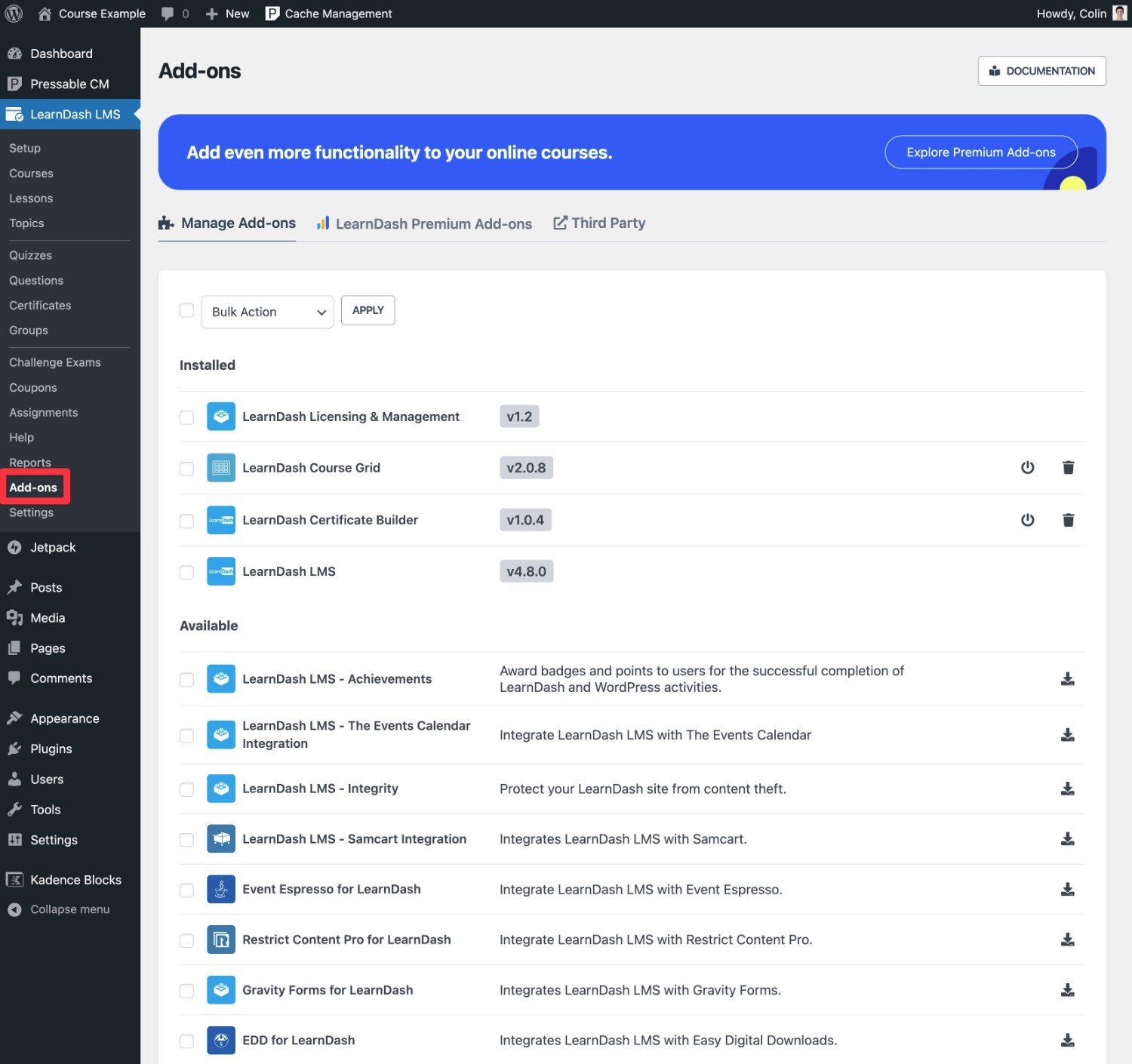Click the Samcart Integration plugin icon
Image resolution: width=1132 pixels, height=1064 pixels.
[x=221, y=839]
